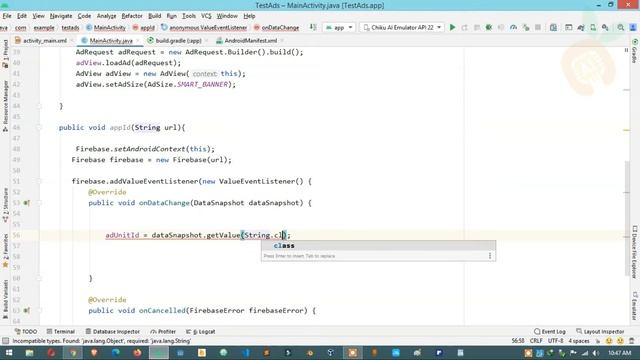640x360 pixels.
Task: Collapse the addValueEventListener block fold marker
Action: [40, 181]
